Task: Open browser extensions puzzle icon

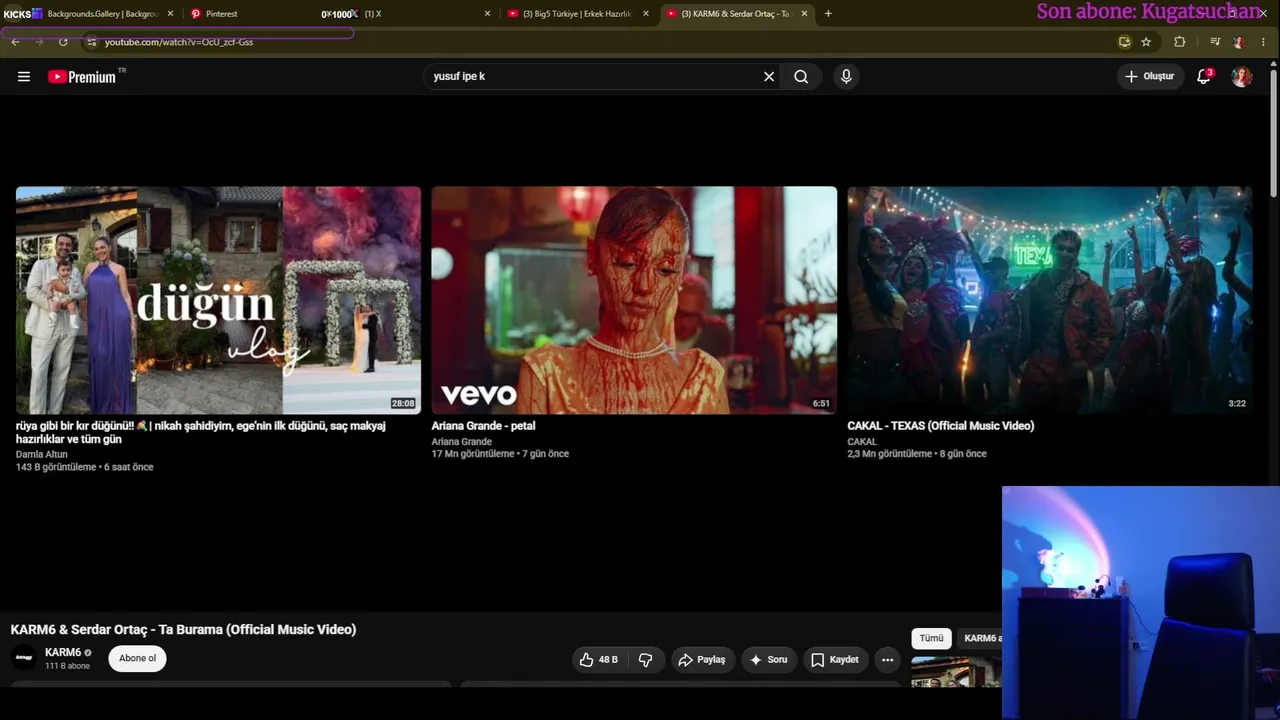Action: 1180,42
